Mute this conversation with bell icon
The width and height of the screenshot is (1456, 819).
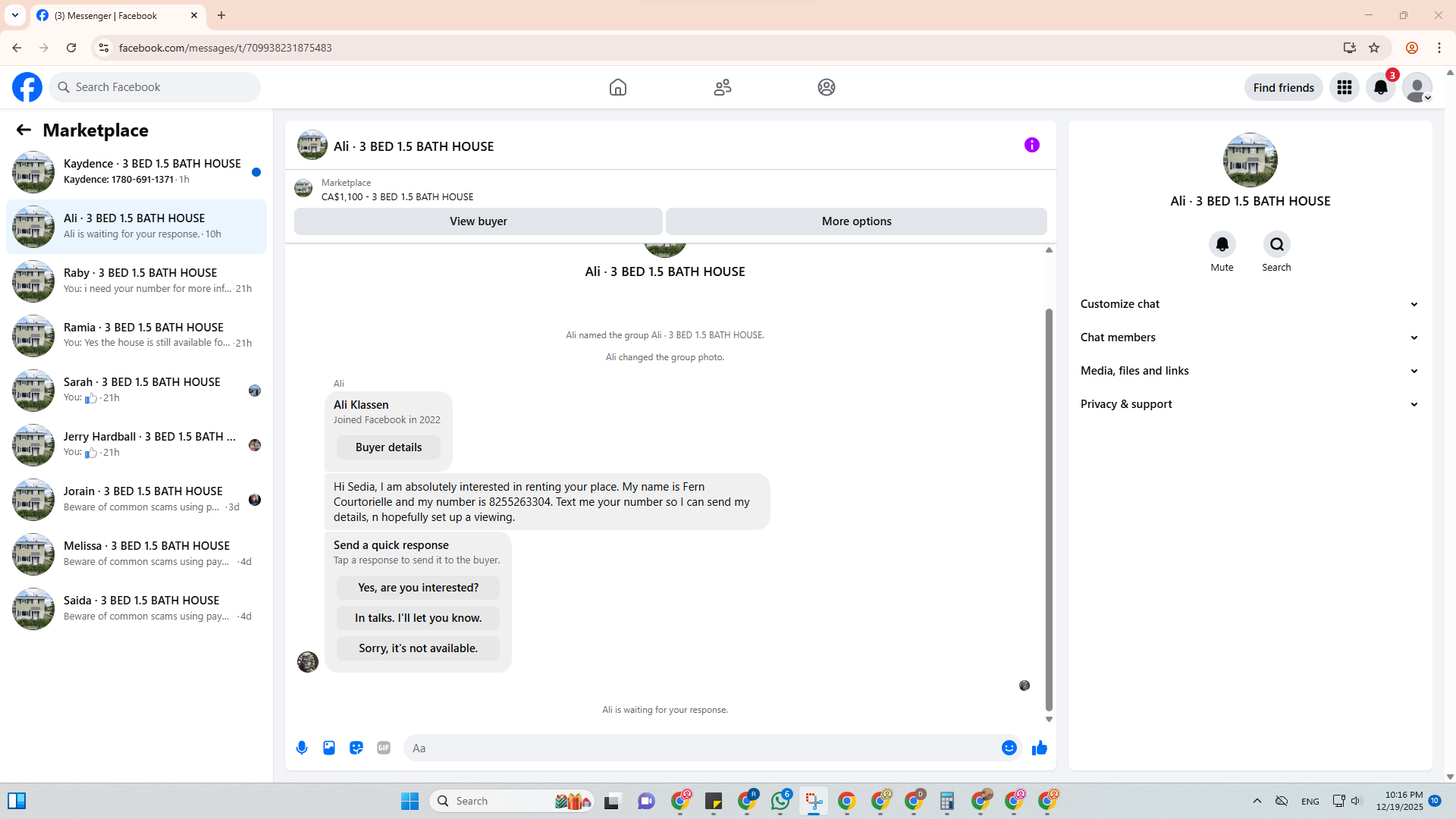tap(1222, 244)
